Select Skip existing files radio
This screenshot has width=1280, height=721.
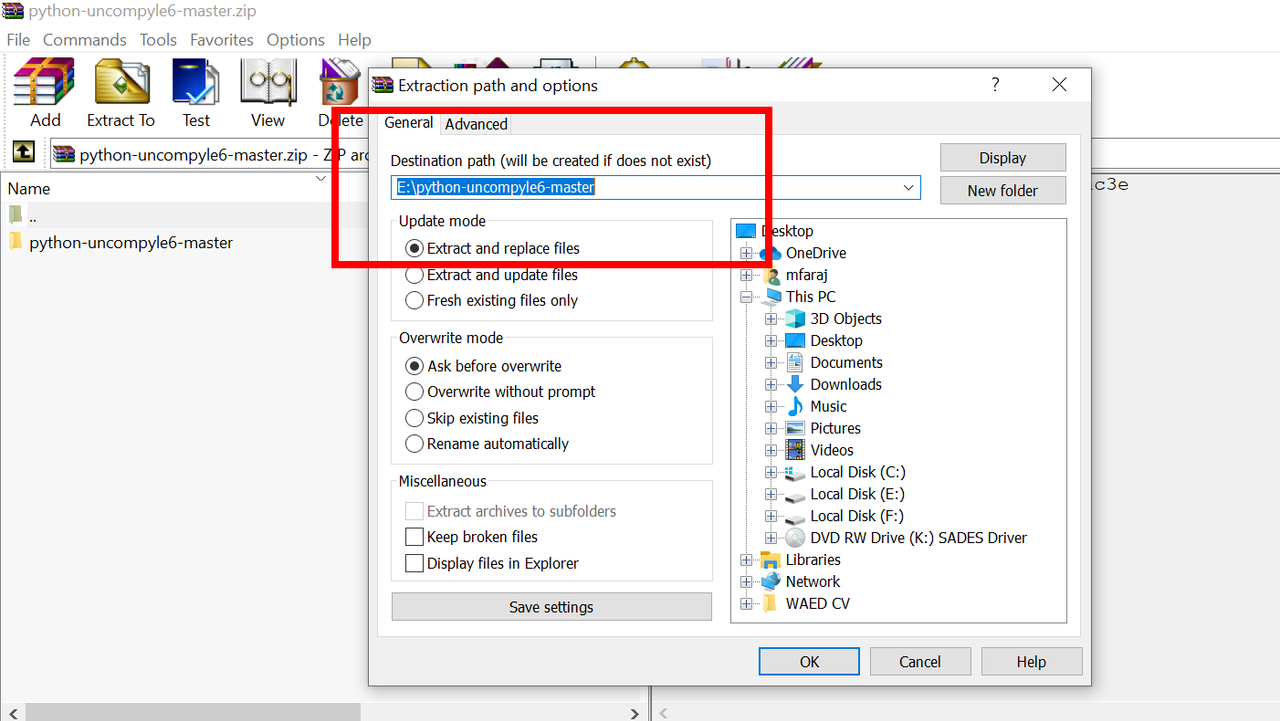414,418
